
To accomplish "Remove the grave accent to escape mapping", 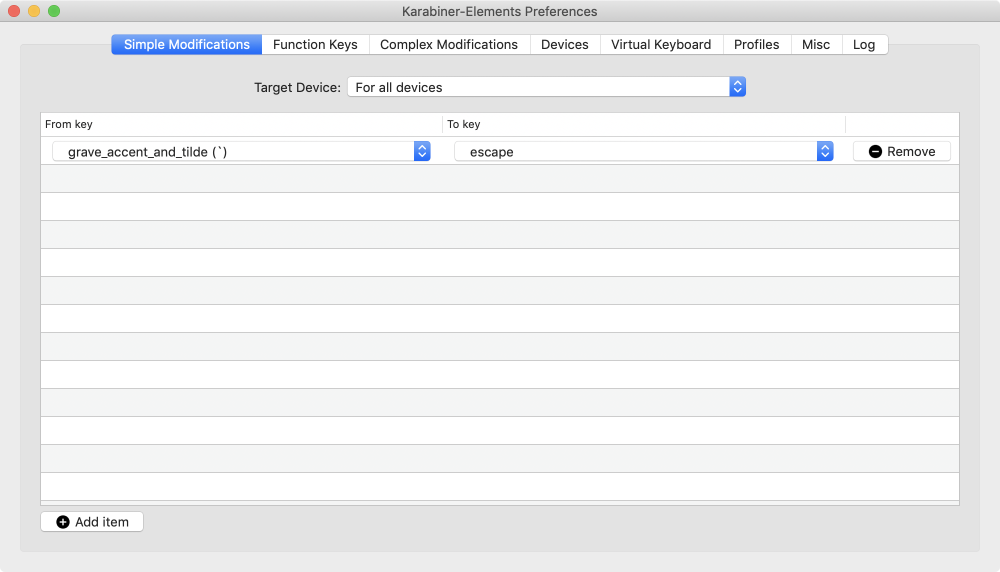I will pyautogui.click(x=902, y=151).
